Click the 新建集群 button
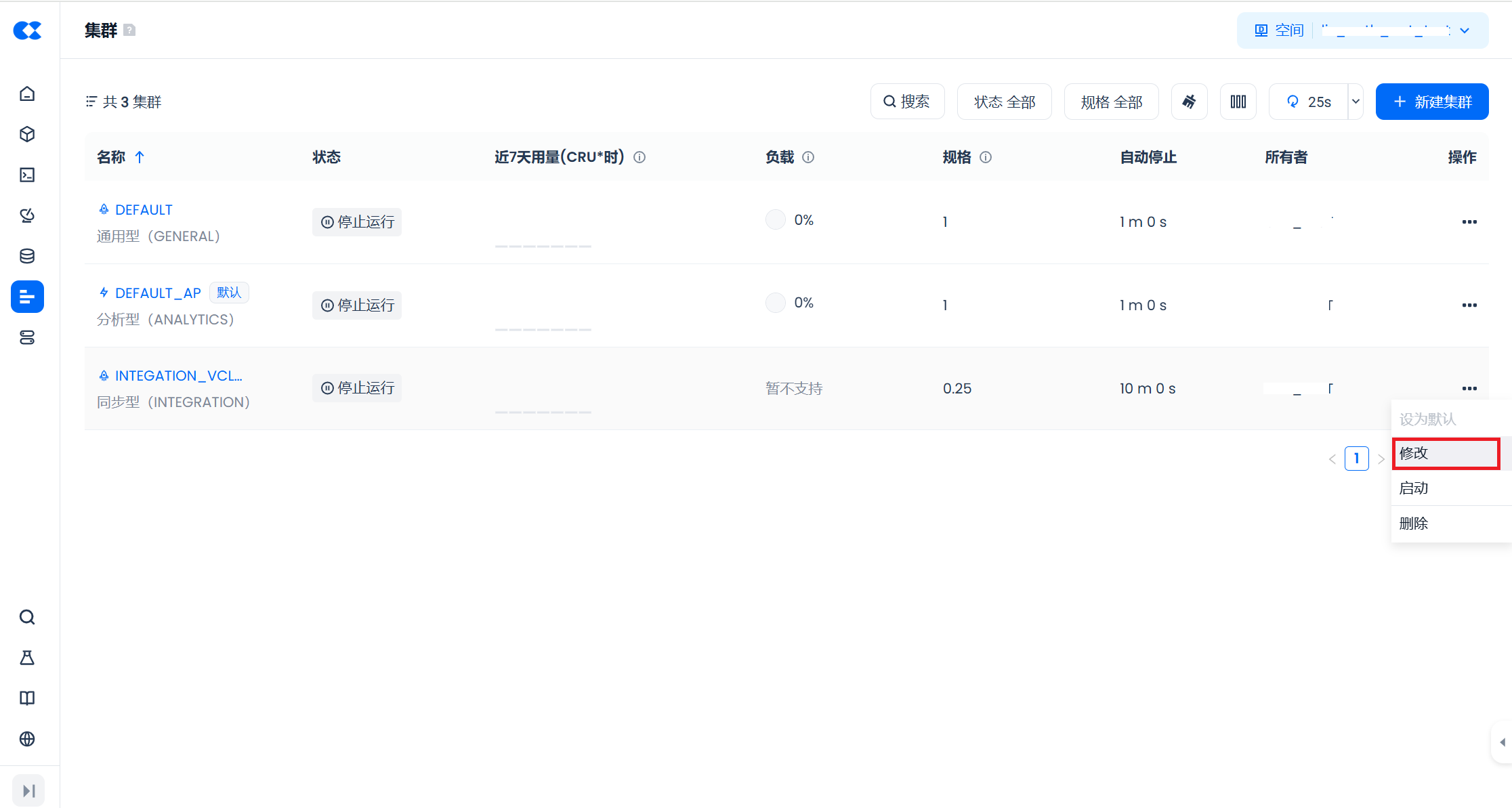1512x808 pixels. click(x=1432, y=102)
